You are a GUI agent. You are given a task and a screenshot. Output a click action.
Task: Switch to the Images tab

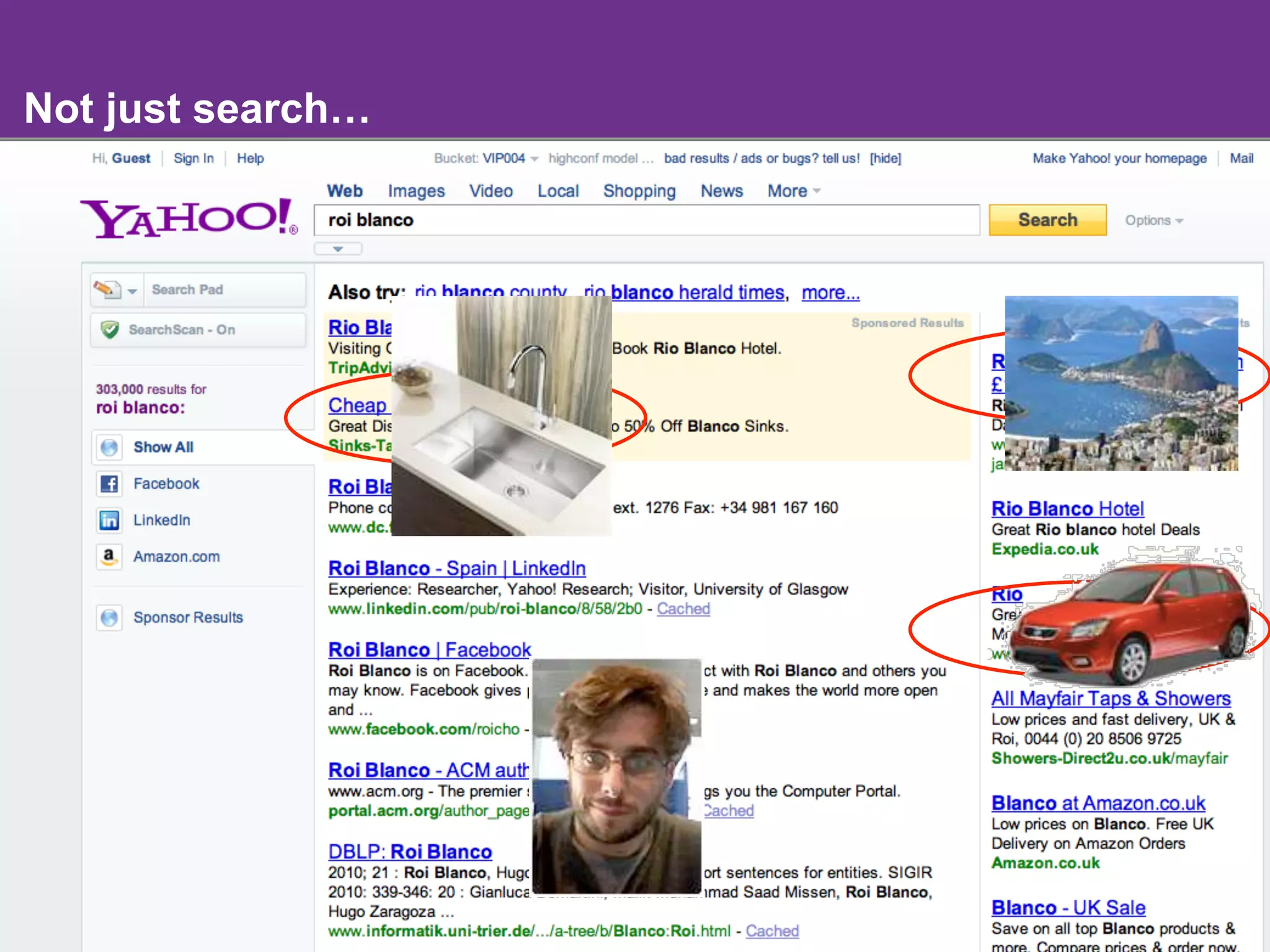pyautogui.click(x=417, y=191)
